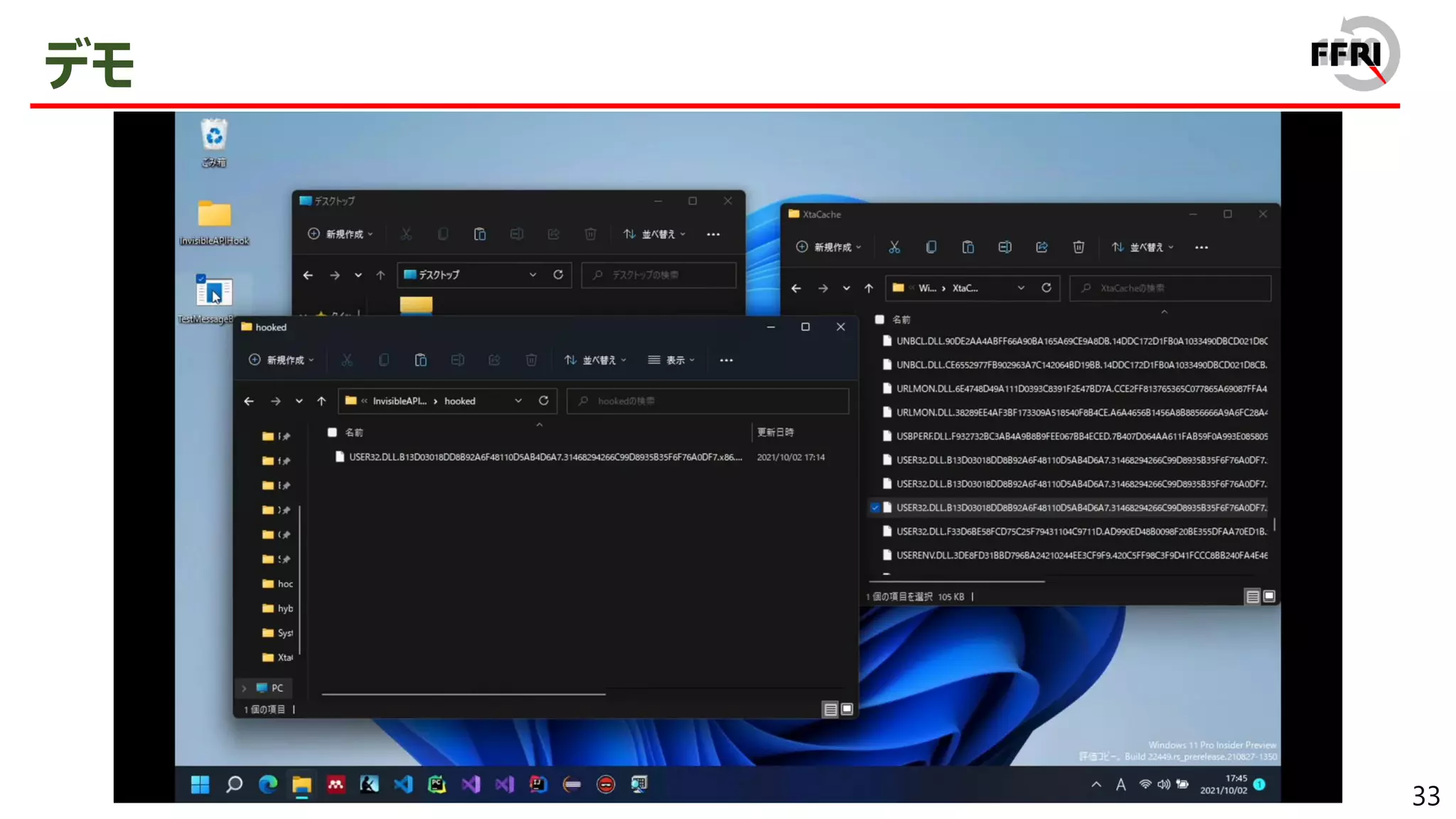Click paste icon in hooked window toolbar
1456x819 pixels.
click(x=421, y=360)
